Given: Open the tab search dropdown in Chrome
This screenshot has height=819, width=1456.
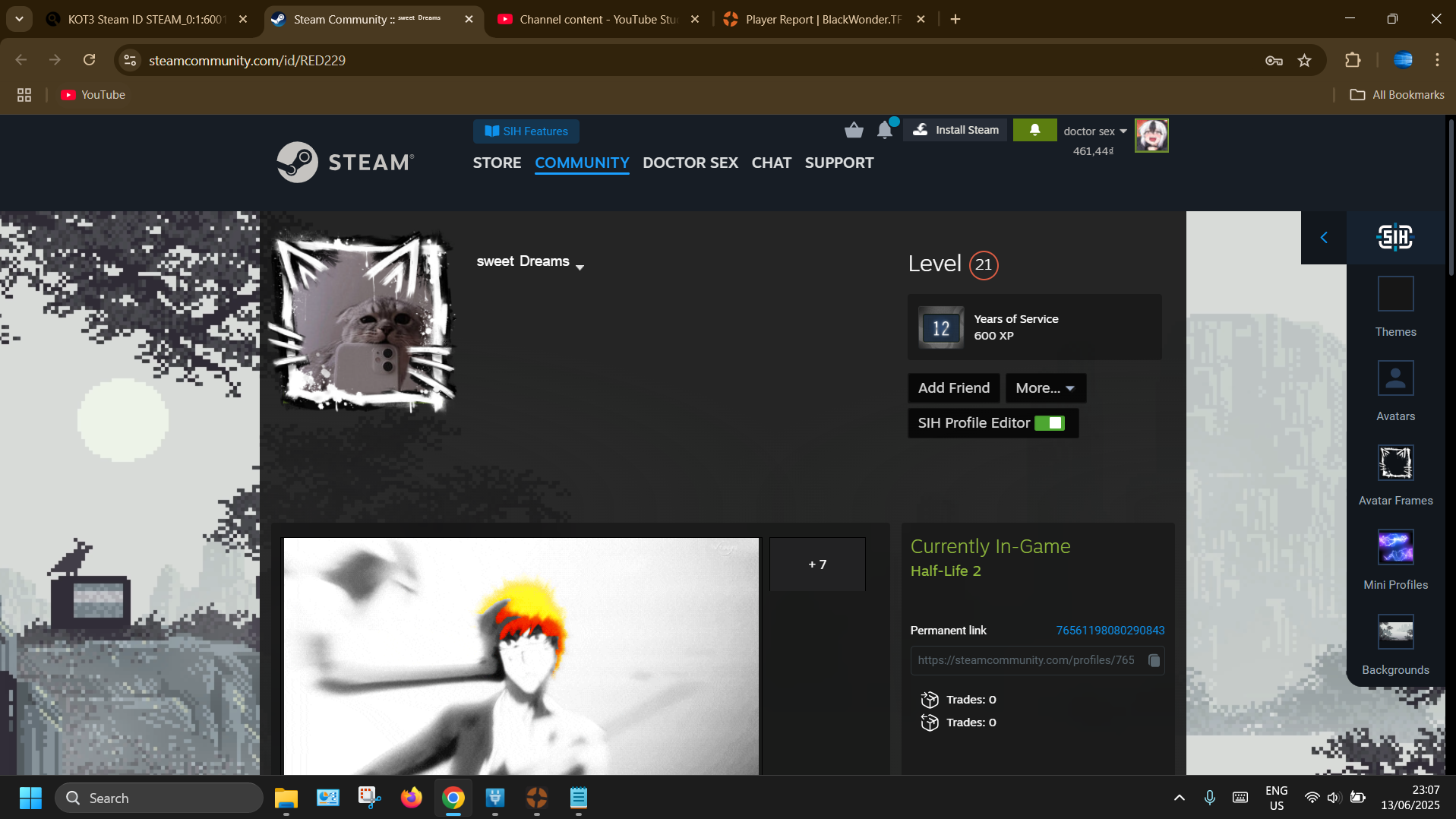Looking at the screenshot, I should [x=19, y=19].
